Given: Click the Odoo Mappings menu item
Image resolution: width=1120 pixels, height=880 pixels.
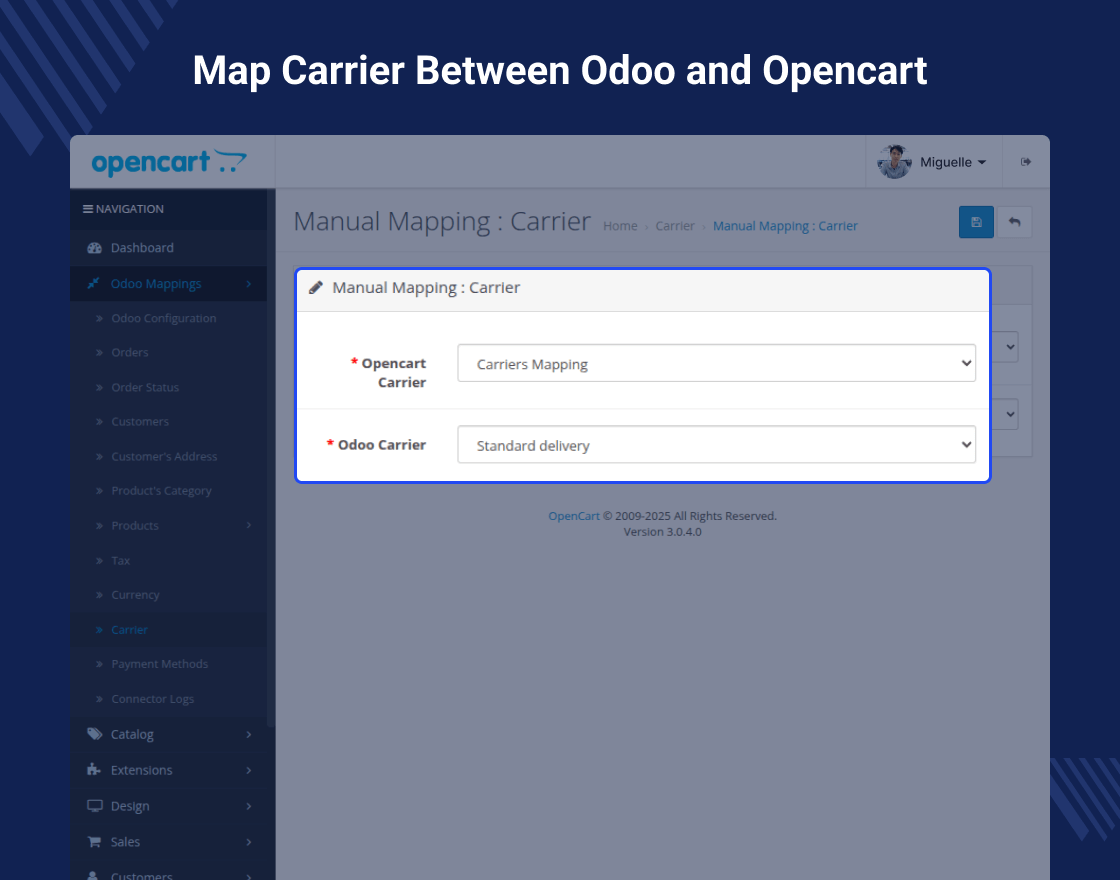Looking at the screenshot, I should pyautogui.click(x=169, y=284).
